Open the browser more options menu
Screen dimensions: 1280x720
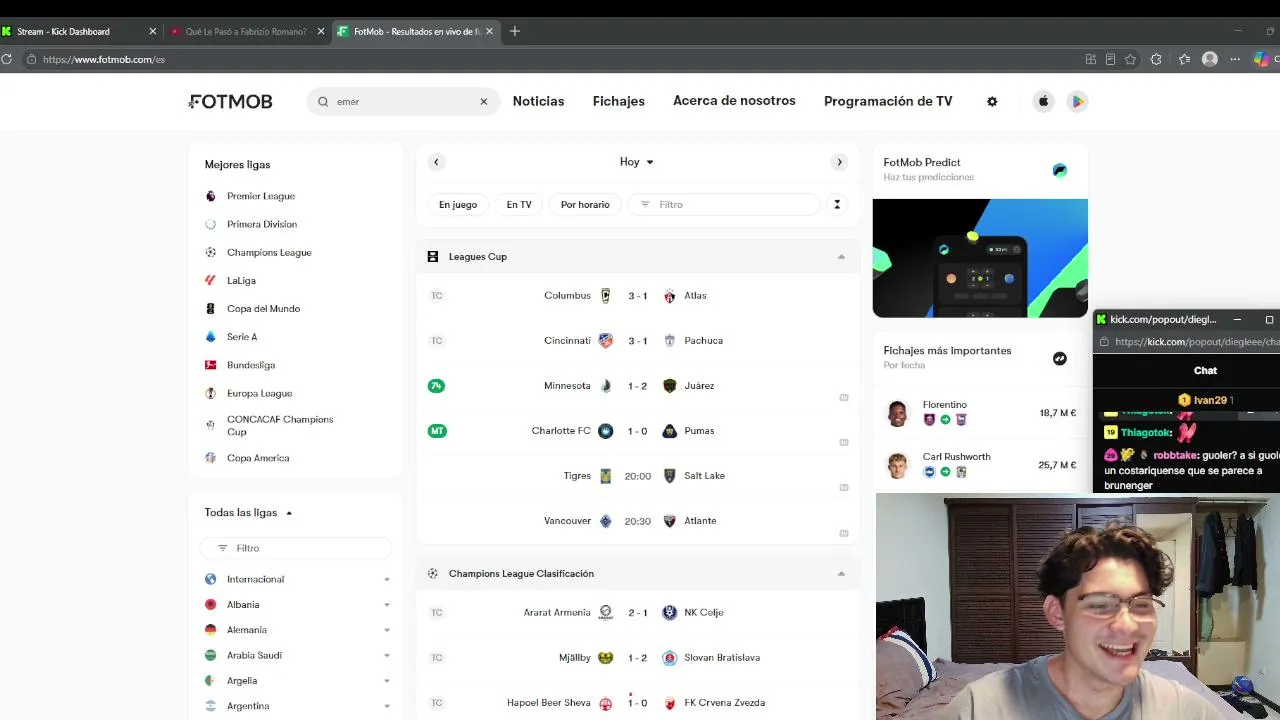coord(1235,59)
